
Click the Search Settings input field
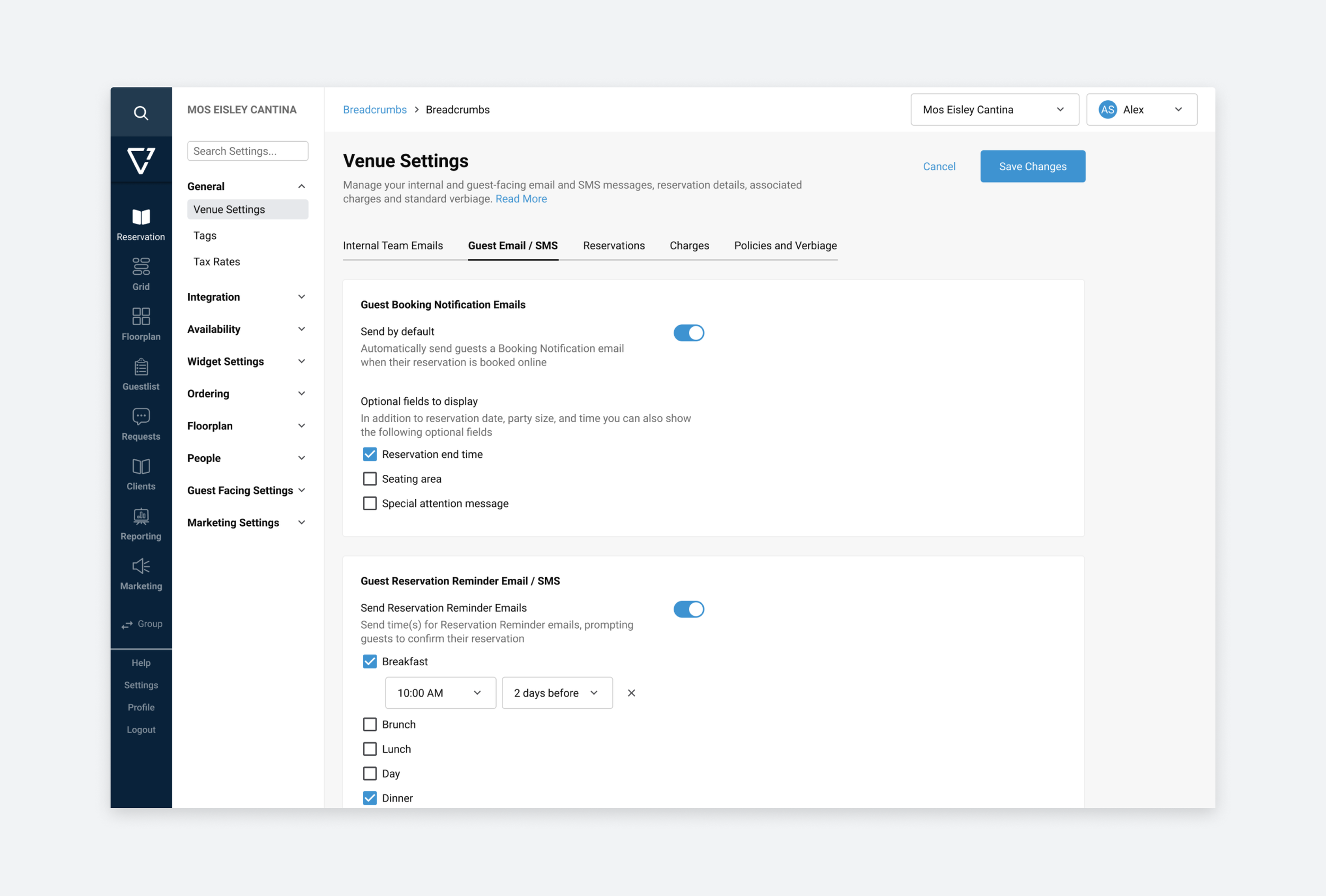(x=248, y=151)
